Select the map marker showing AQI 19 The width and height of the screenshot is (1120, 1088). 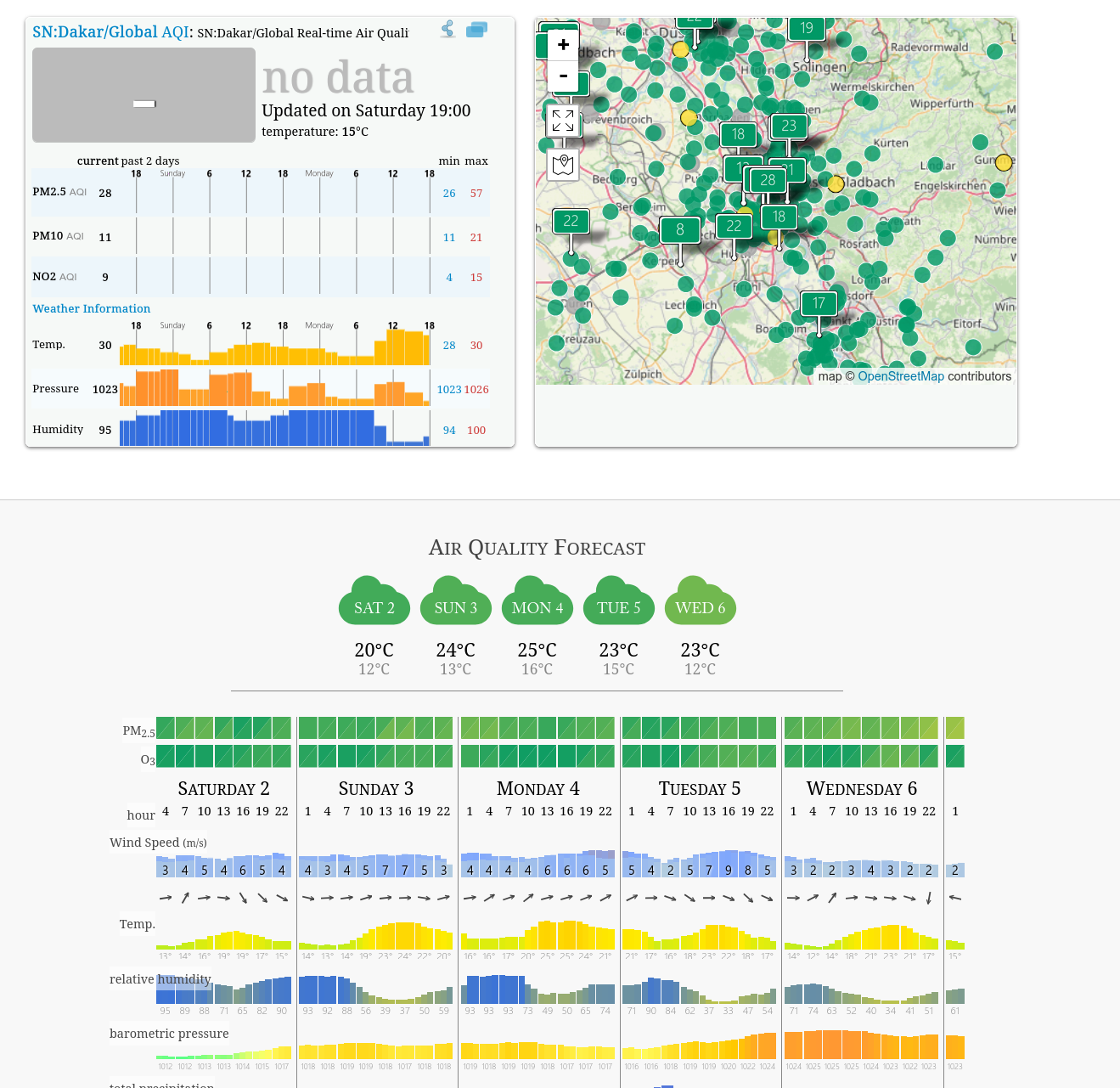(x=807, y=28)
